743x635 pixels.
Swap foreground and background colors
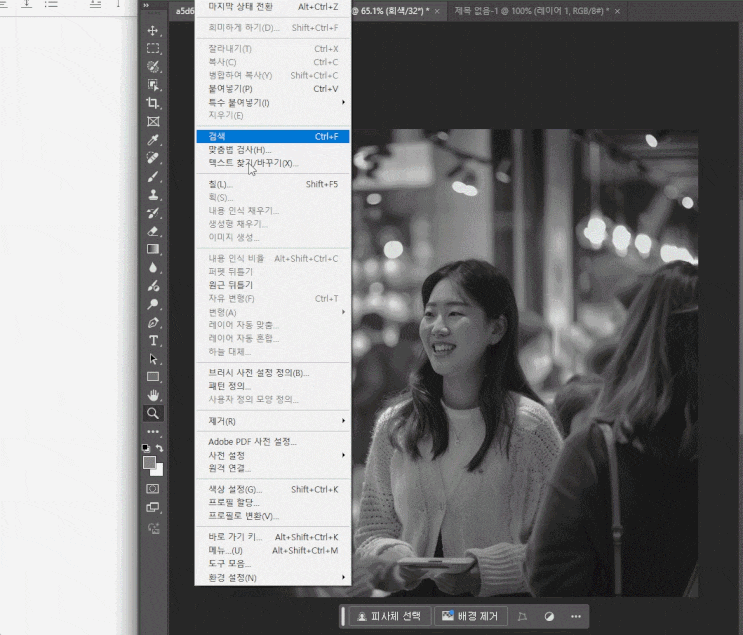click(x=160, y=448)
